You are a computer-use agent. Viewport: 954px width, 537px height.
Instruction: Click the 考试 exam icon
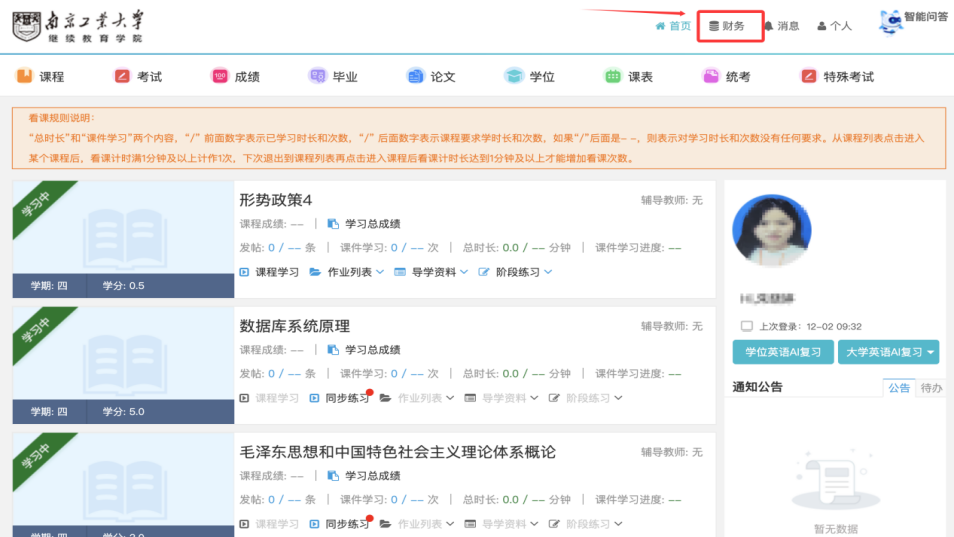[x=122, y=76]
